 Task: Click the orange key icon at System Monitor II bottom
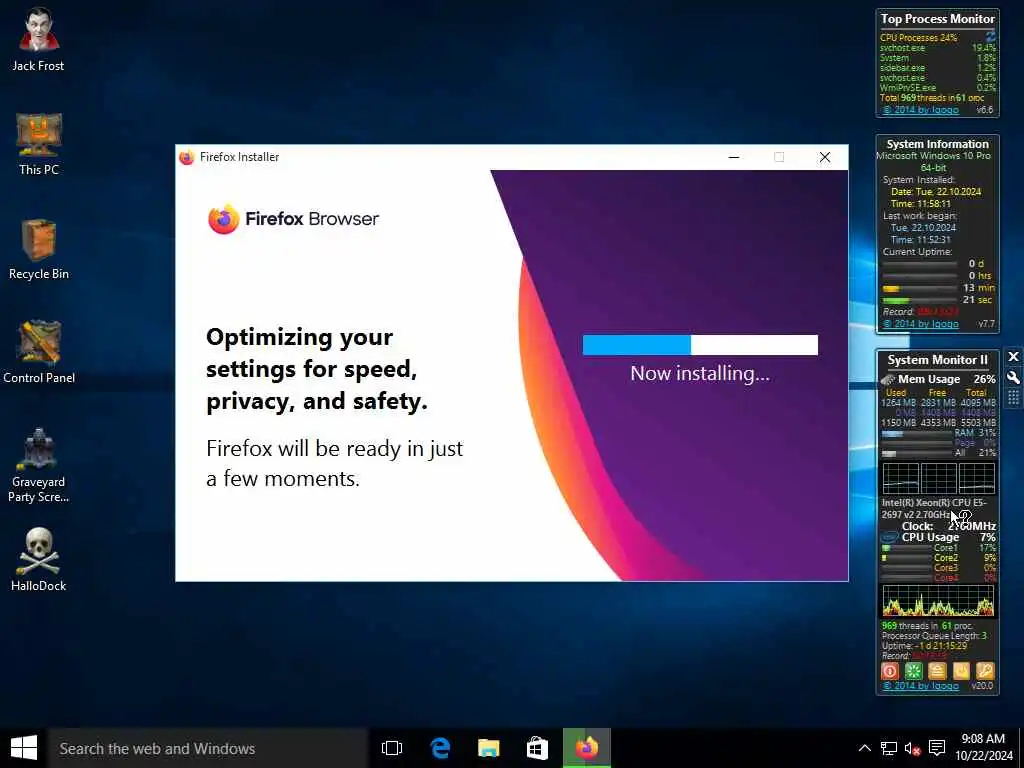point(985,671)
